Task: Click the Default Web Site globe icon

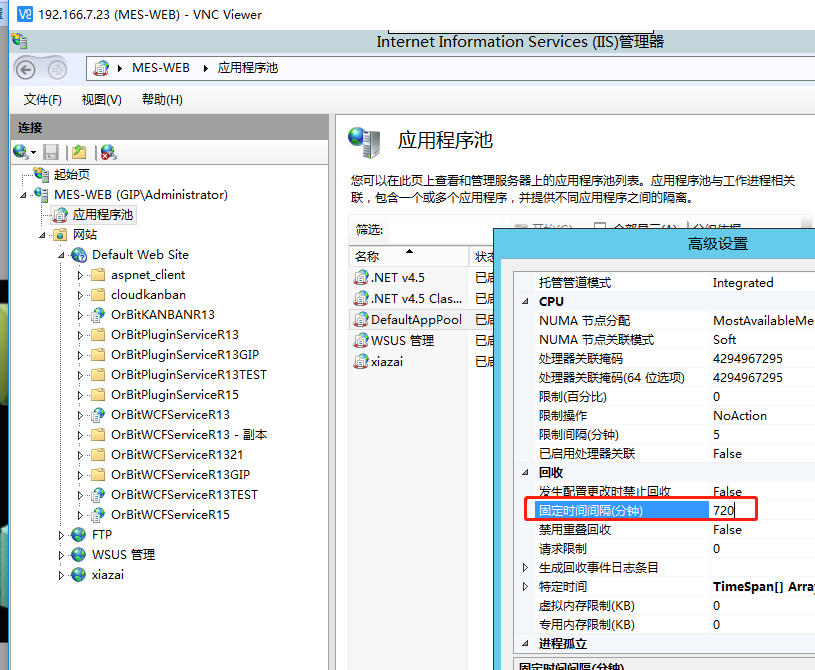Action: 79,255
